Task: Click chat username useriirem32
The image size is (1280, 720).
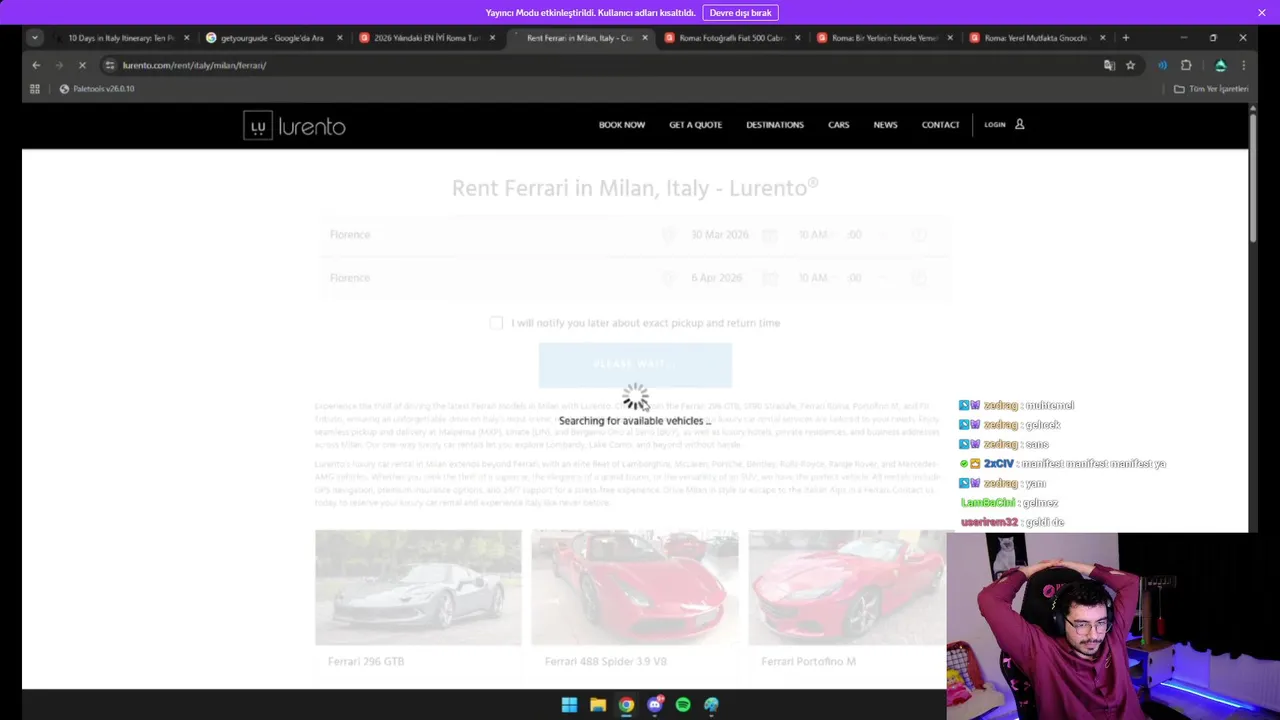Action: (x=989, y=522)
